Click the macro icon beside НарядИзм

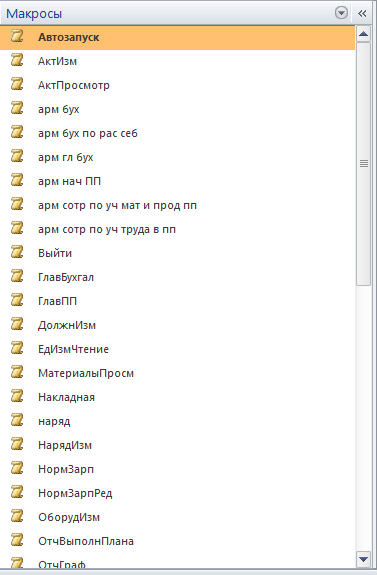coord(17,444)
